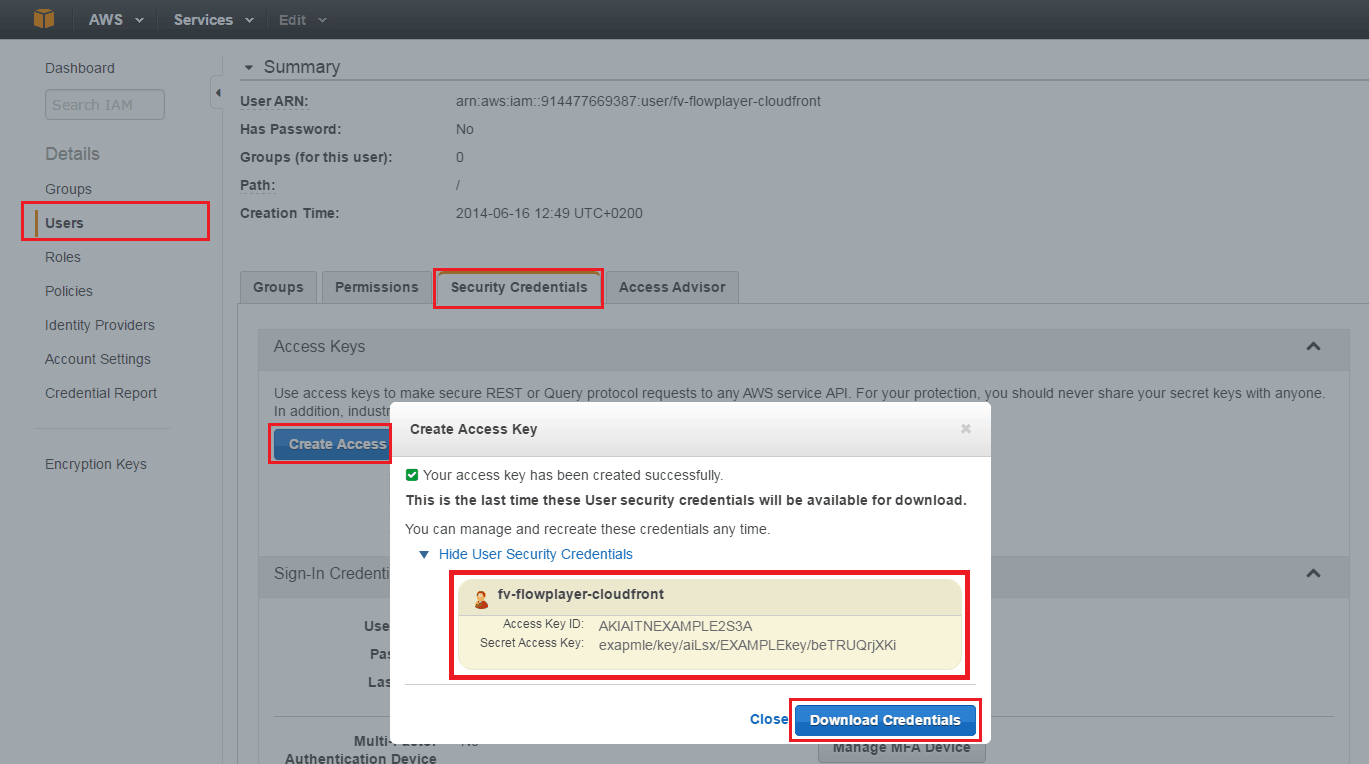Open Account Settings in the sidebar
The height and width of the screenshot is (764, 1369).
(98, 359)
